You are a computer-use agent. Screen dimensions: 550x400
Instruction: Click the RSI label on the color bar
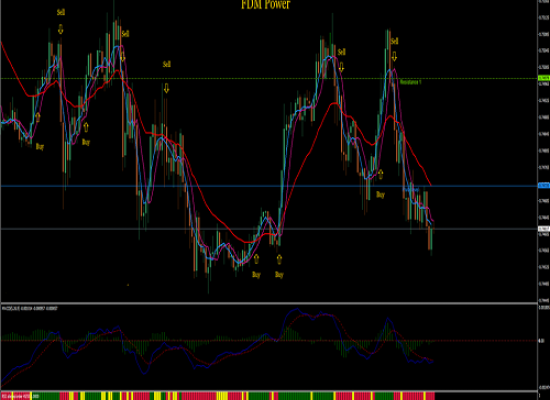(x=20, y=396)
